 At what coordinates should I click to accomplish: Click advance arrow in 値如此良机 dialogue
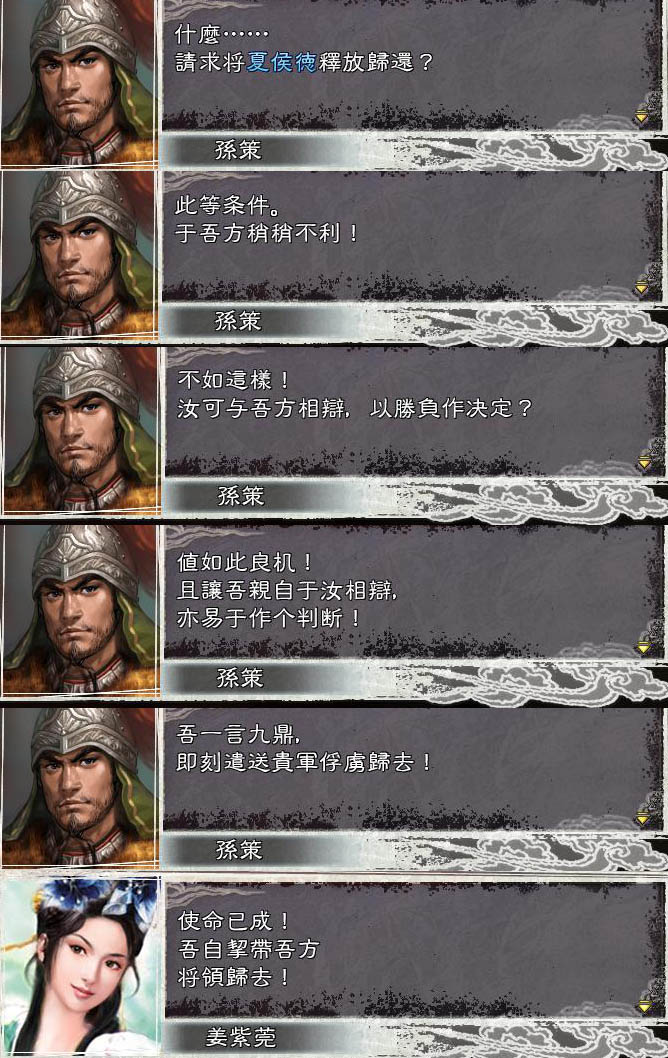coord(644,646)
